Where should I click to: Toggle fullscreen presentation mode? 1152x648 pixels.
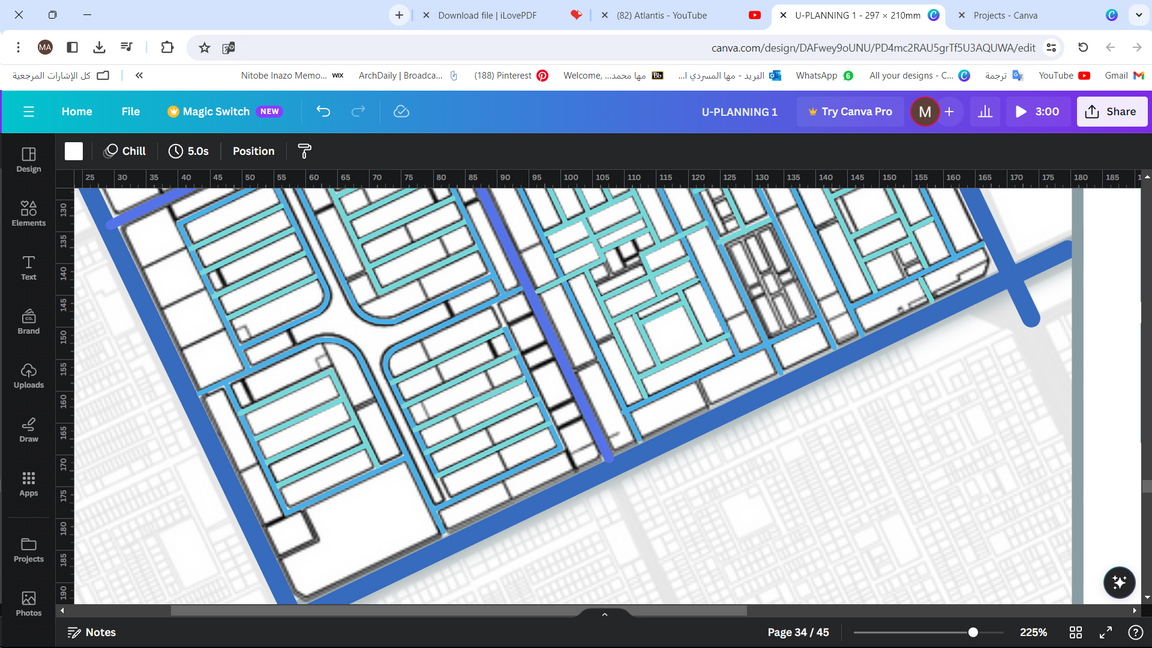click(x=1106, y=632)
